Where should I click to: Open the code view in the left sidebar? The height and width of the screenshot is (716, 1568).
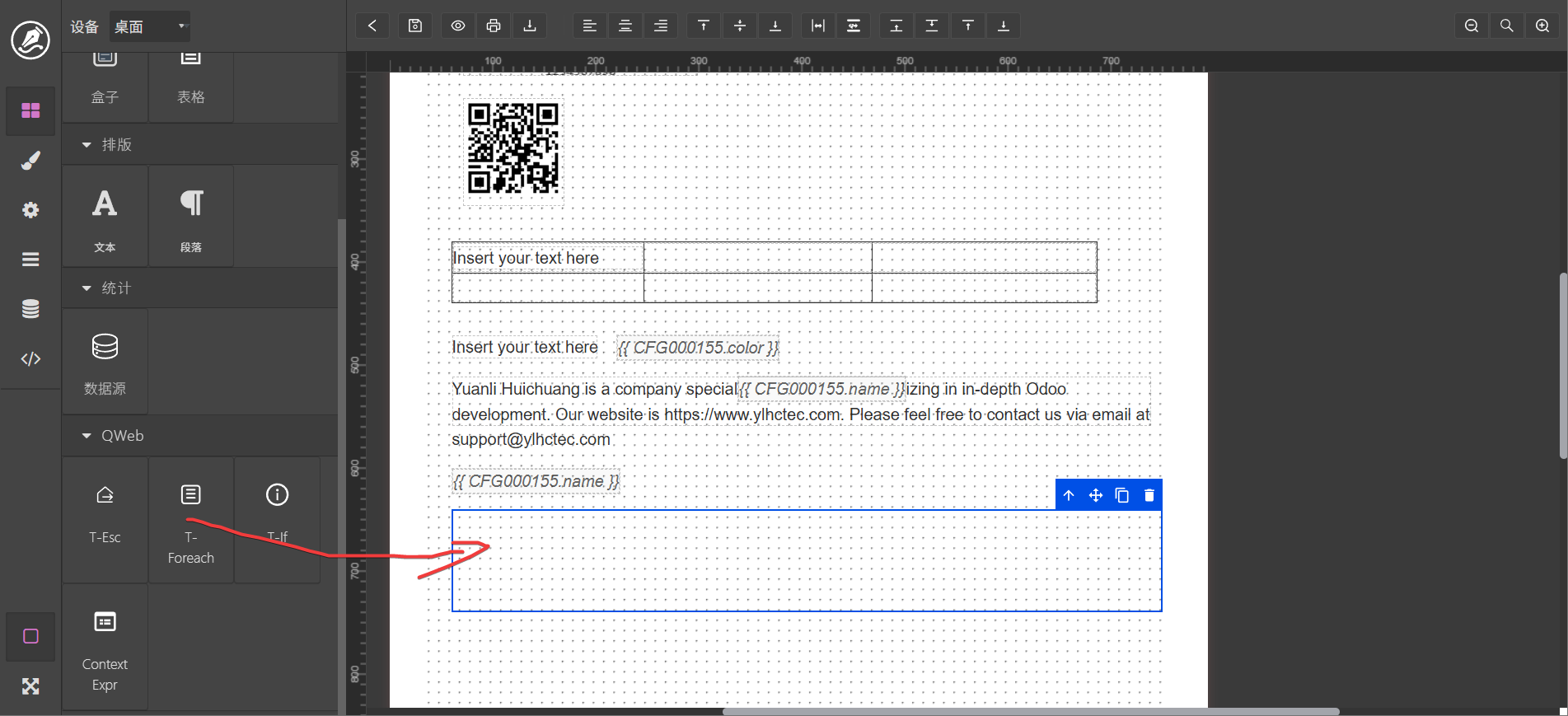pyautogui.click(x=30, y=358)
